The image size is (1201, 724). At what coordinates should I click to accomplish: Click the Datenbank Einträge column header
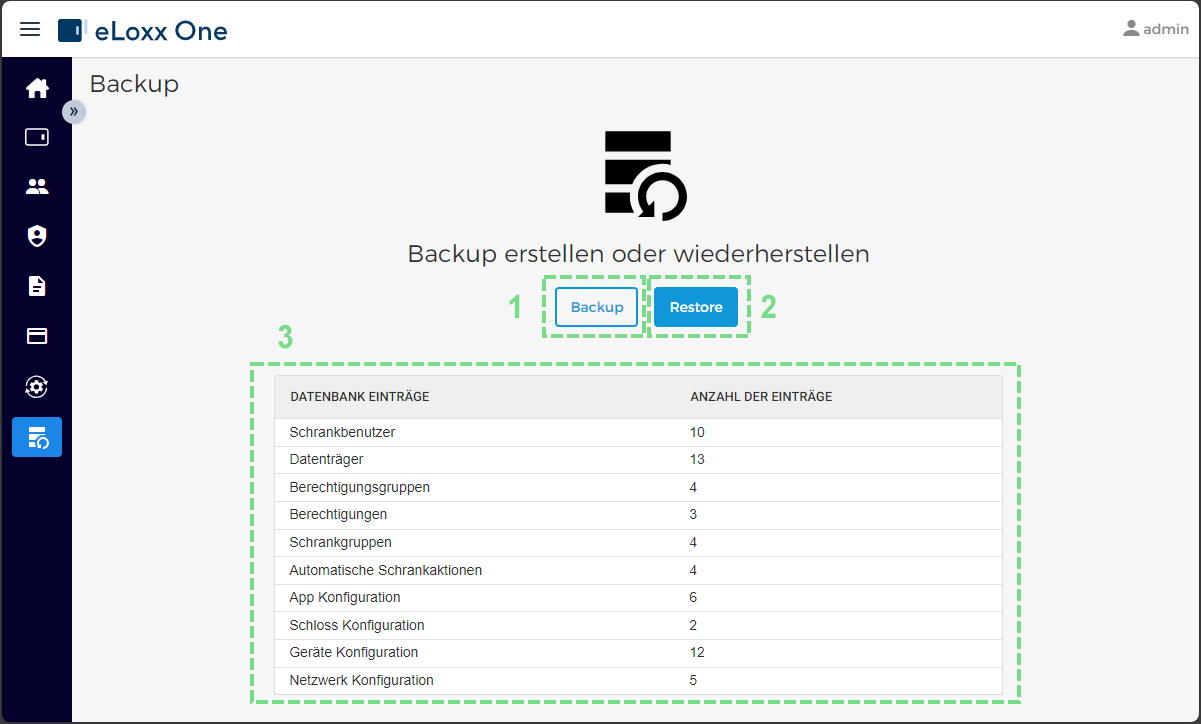tap(360, 397)
